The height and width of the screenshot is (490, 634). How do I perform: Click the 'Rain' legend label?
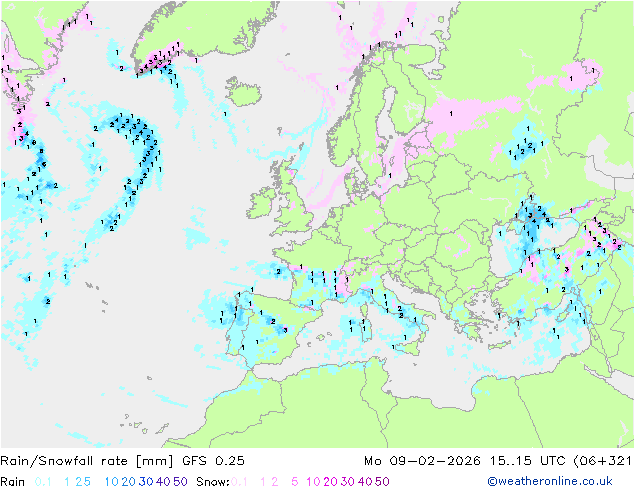[x=13, y=482]
